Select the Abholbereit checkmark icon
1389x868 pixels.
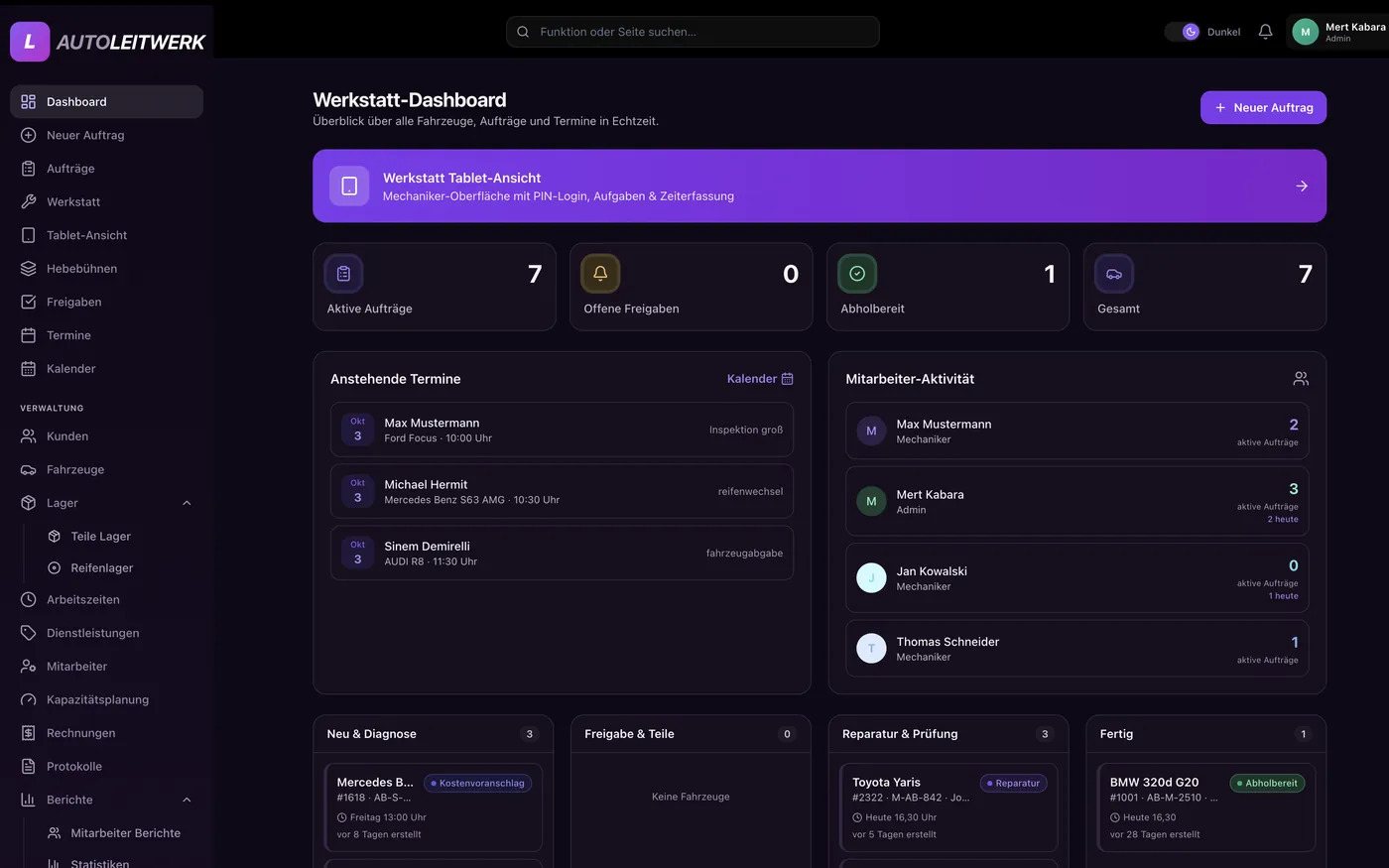[857, 274]
